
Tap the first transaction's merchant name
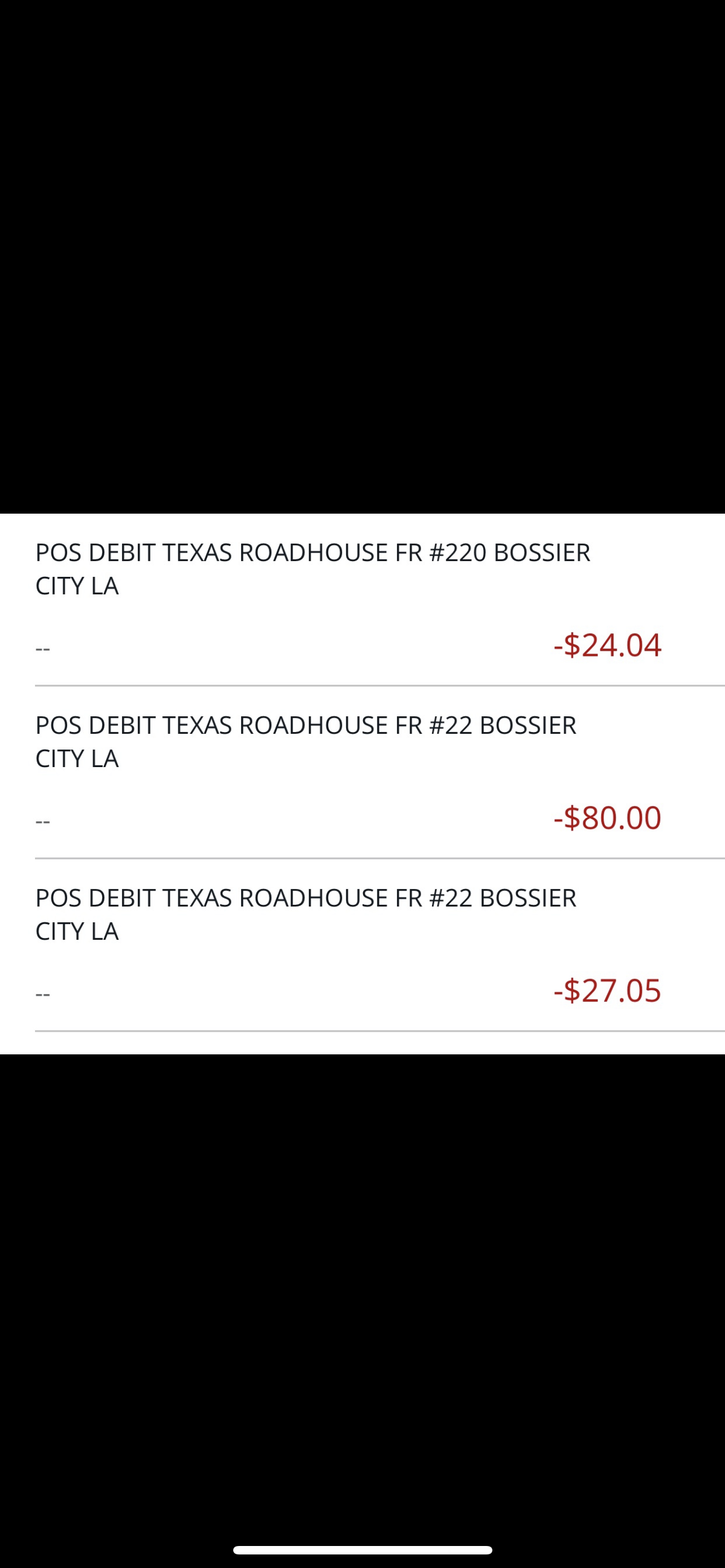pos(312,554)
